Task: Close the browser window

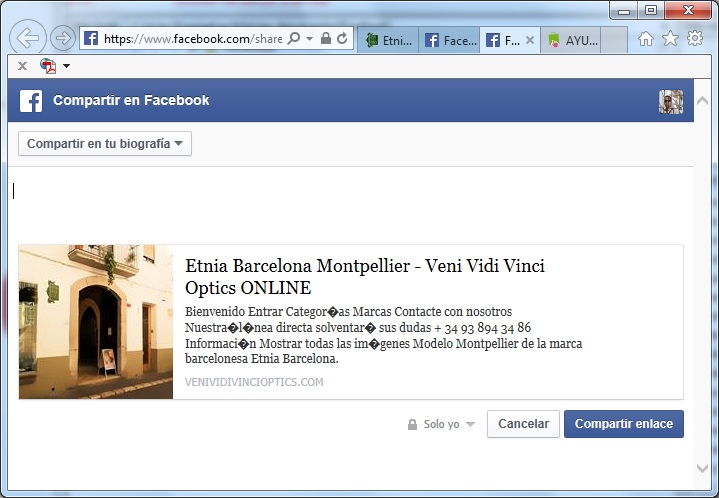Action: point(688,11)
